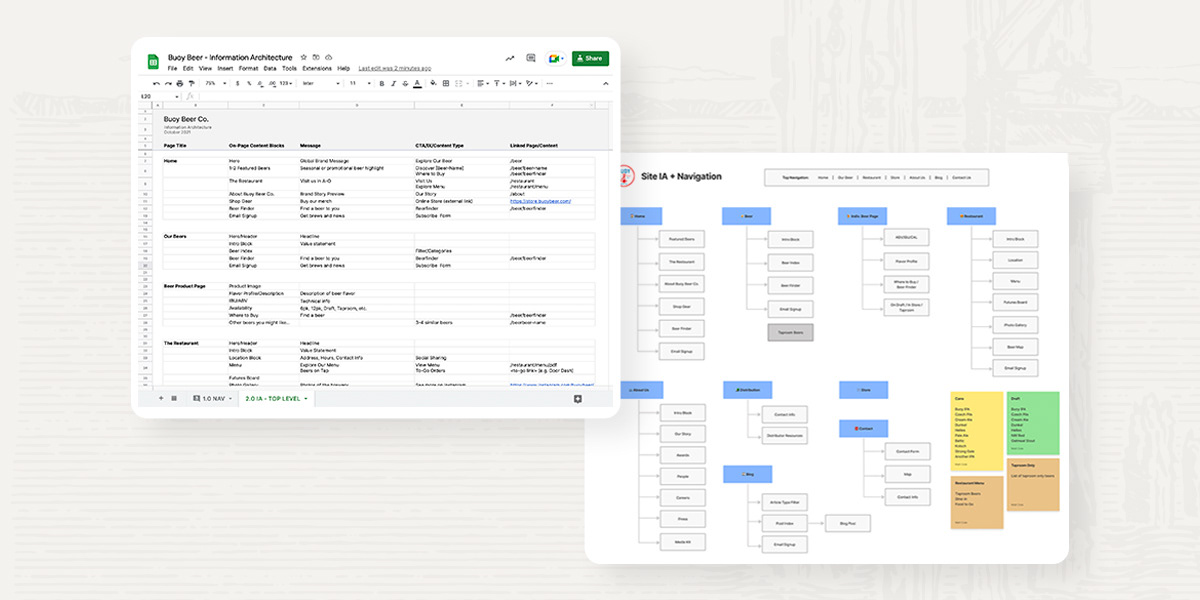Open the Google Sheets home icon
Screen dimensions: 1200x600
[x=153, y=61]
